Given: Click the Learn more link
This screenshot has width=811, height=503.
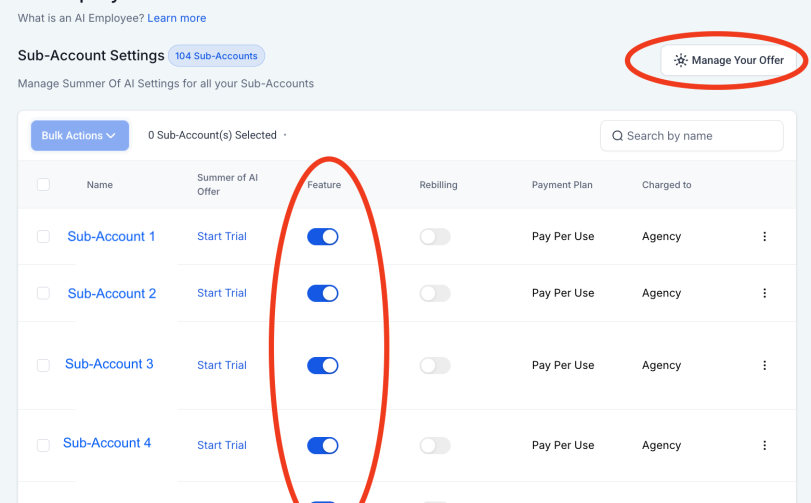Looking at the screenshot, I should coord(178,18).
